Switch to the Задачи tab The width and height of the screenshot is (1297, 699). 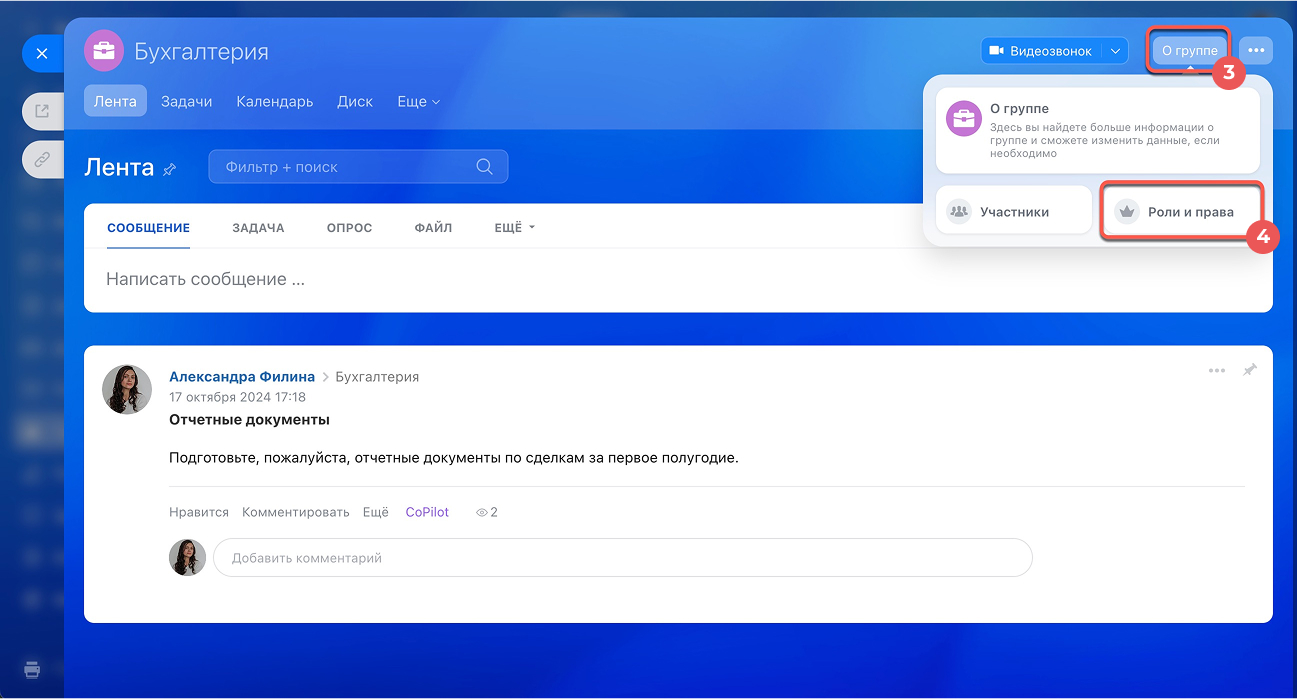tap(186, 102)
